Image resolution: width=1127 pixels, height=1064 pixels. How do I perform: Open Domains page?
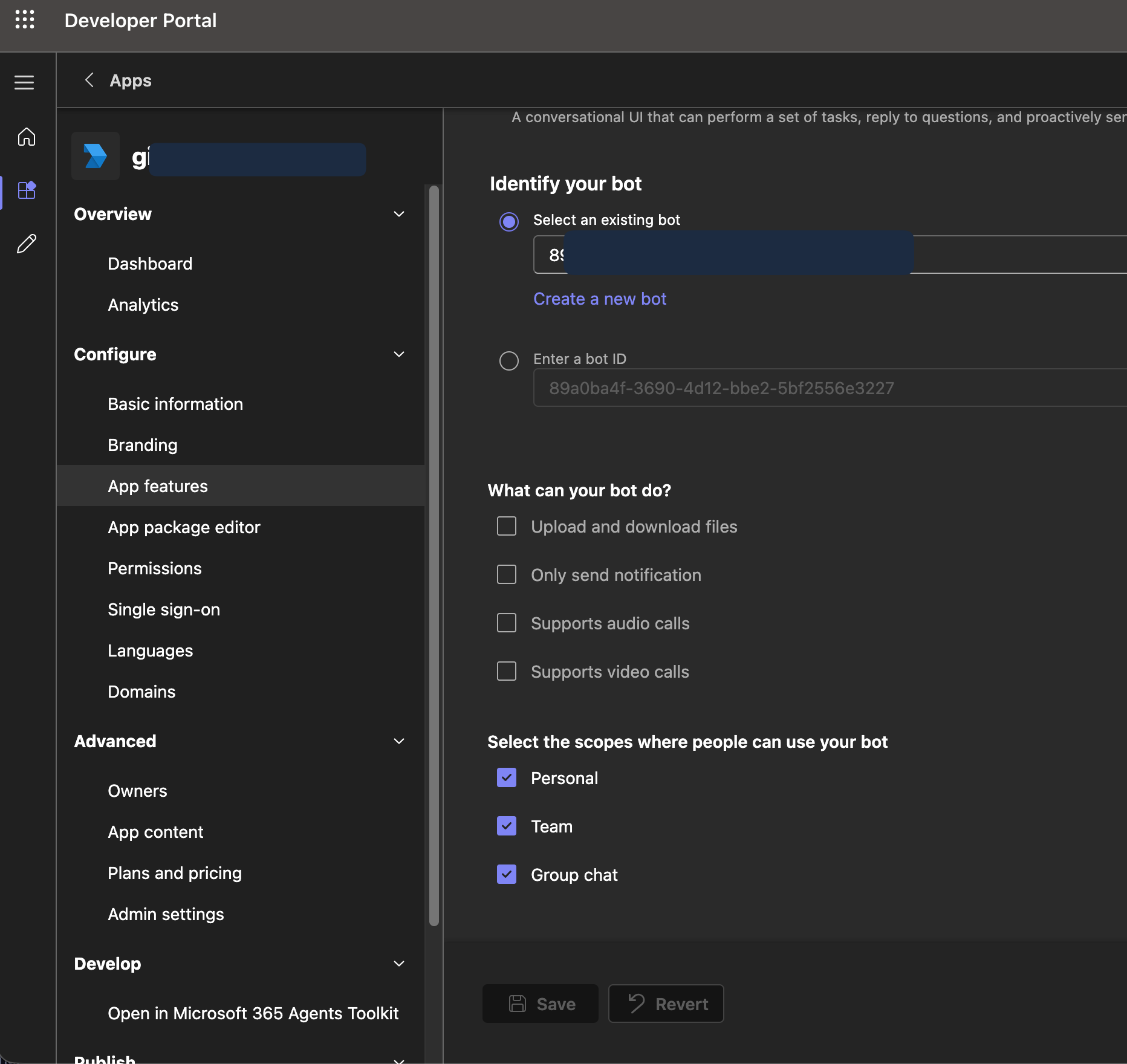pyautogui.click(x=141, y=692)
